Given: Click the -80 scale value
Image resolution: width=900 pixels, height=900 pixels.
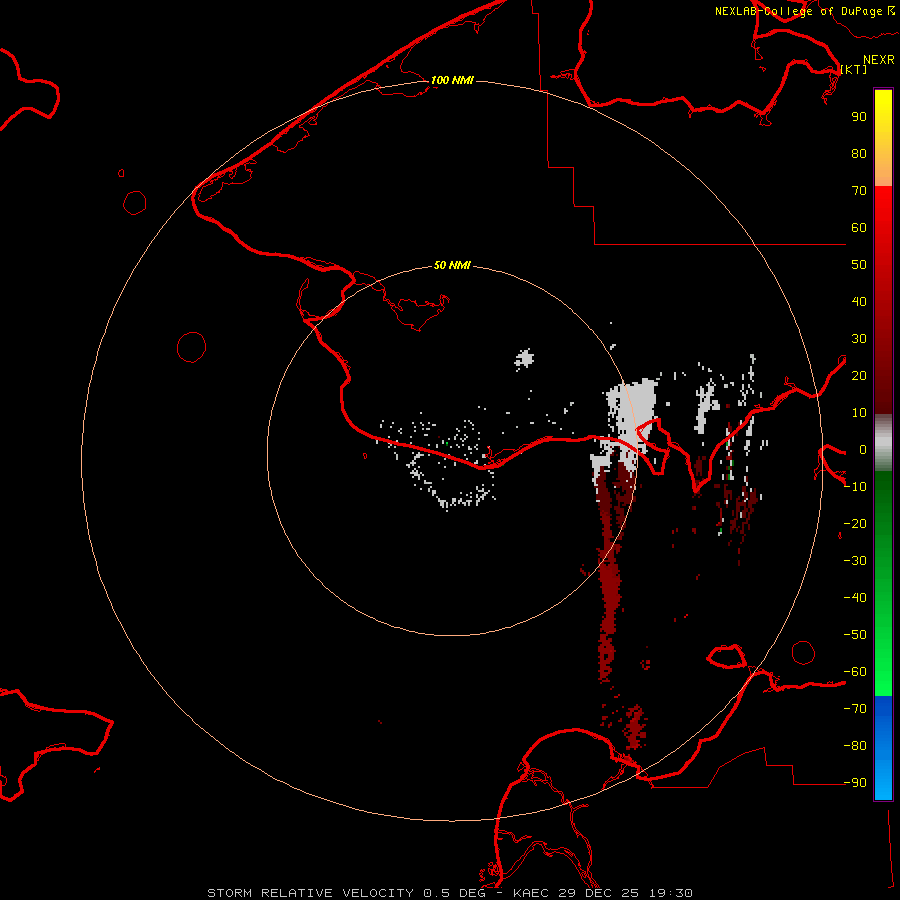Looking at the screenshot, I should [x=855, y=746].
